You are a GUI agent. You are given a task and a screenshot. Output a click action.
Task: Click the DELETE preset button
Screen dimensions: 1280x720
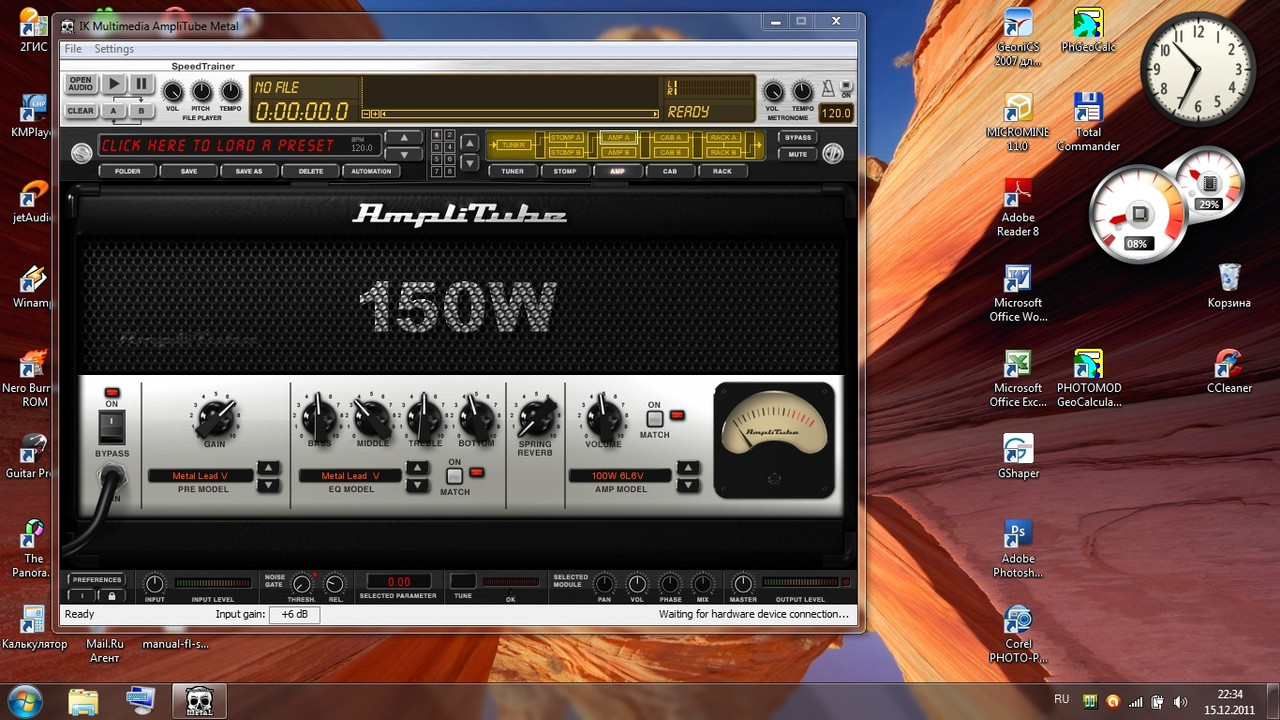[x=311, y=171]
